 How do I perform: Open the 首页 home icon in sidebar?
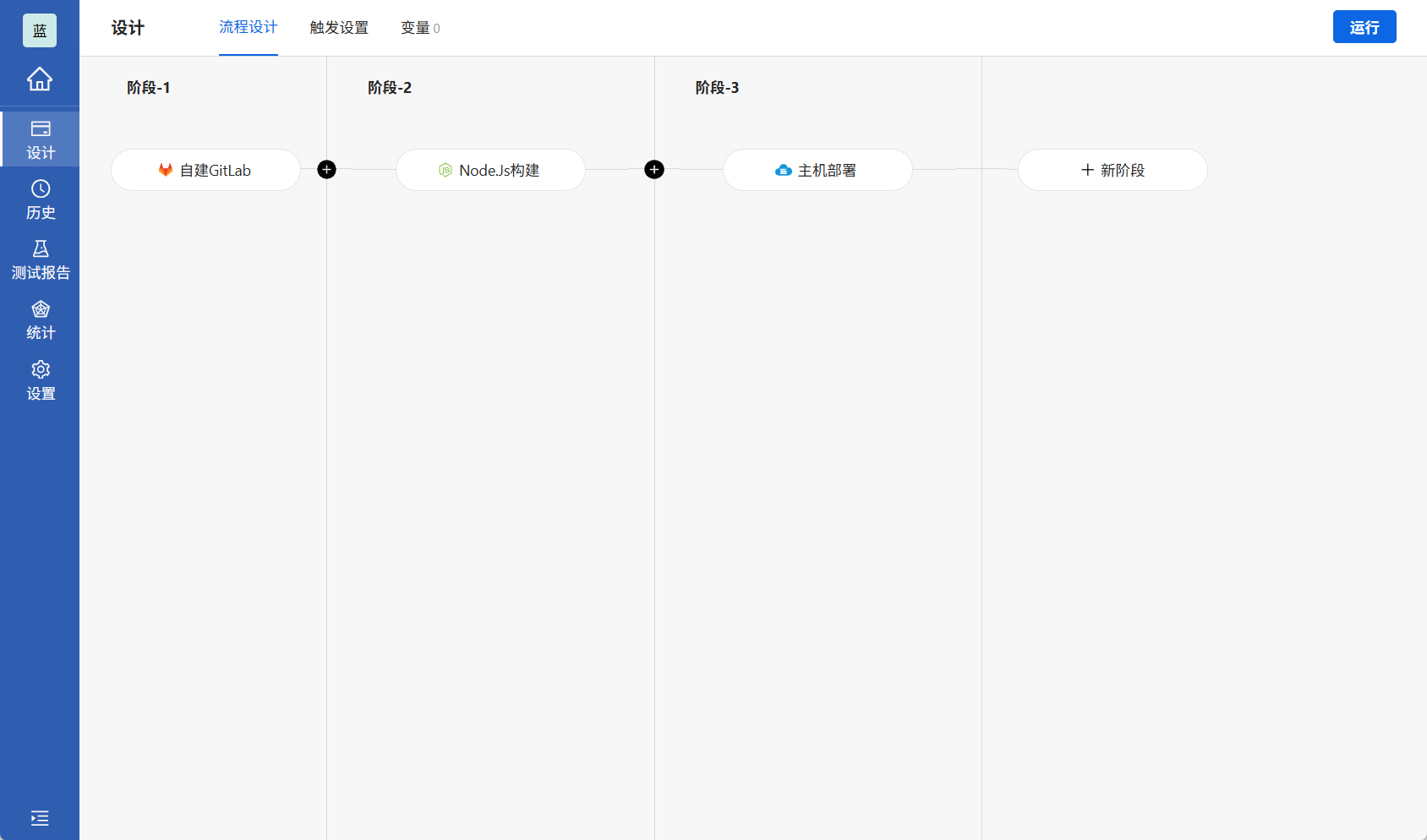(40, 79)
